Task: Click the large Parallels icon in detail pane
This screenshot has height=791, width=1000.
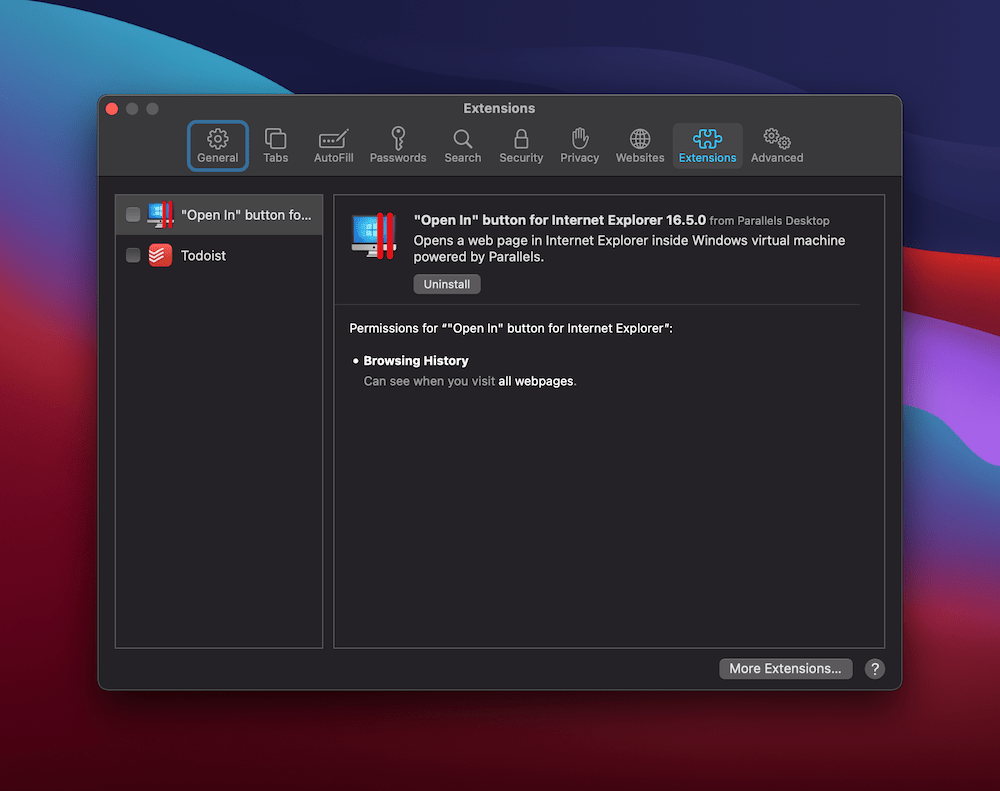Action: pos(374,235)
